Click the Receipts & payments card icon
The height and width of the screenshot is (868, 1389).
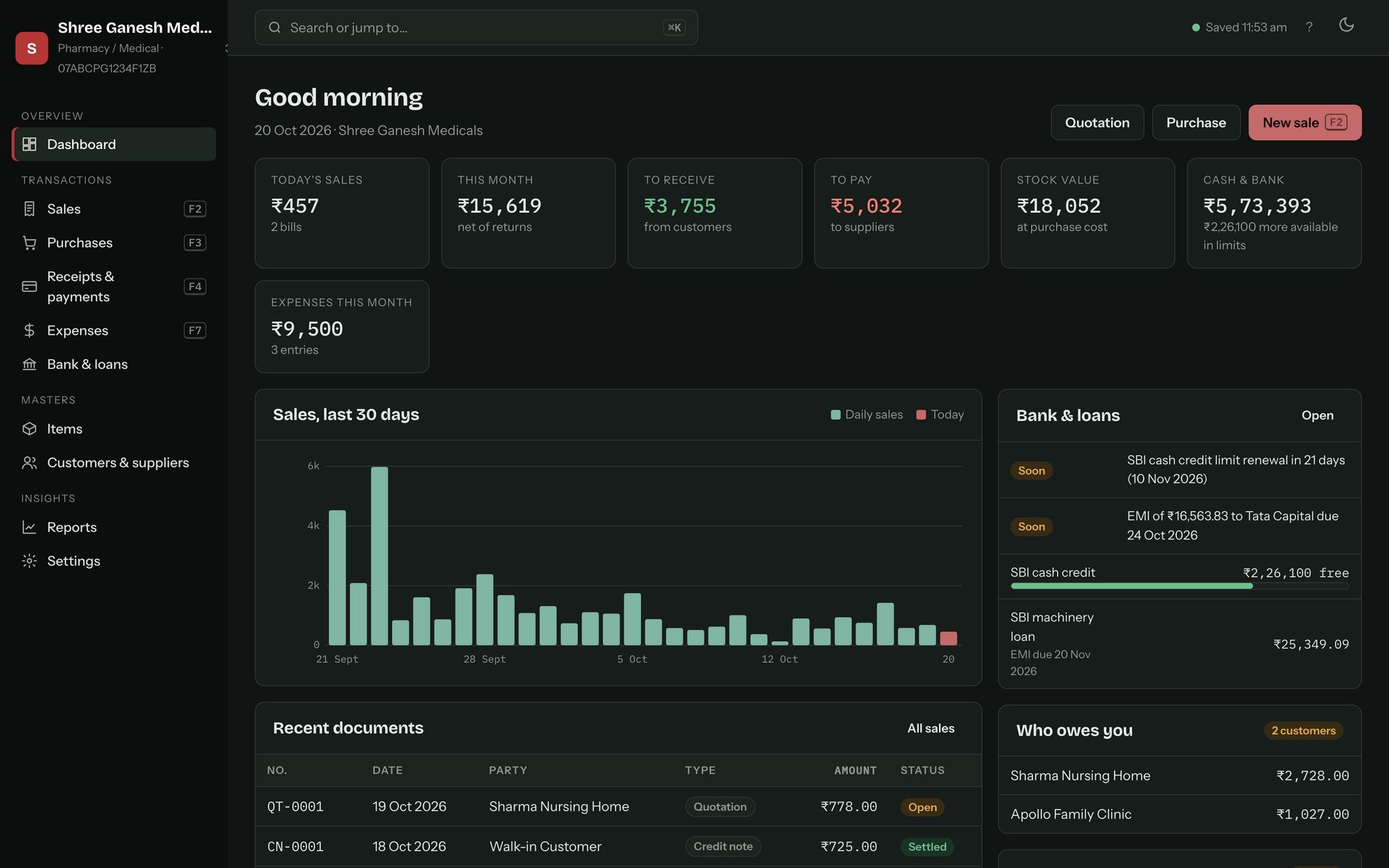click(x=29, y=287)
